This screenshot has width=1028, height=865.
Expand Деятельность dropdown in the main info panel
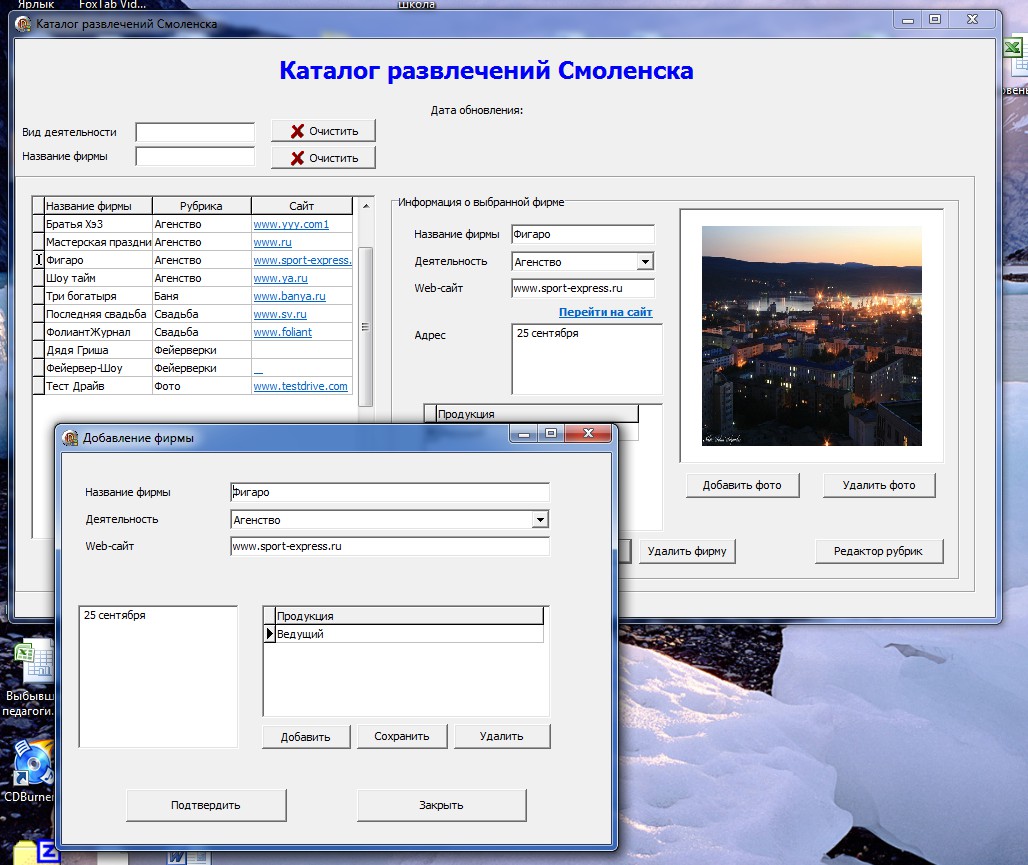point(645,262)
